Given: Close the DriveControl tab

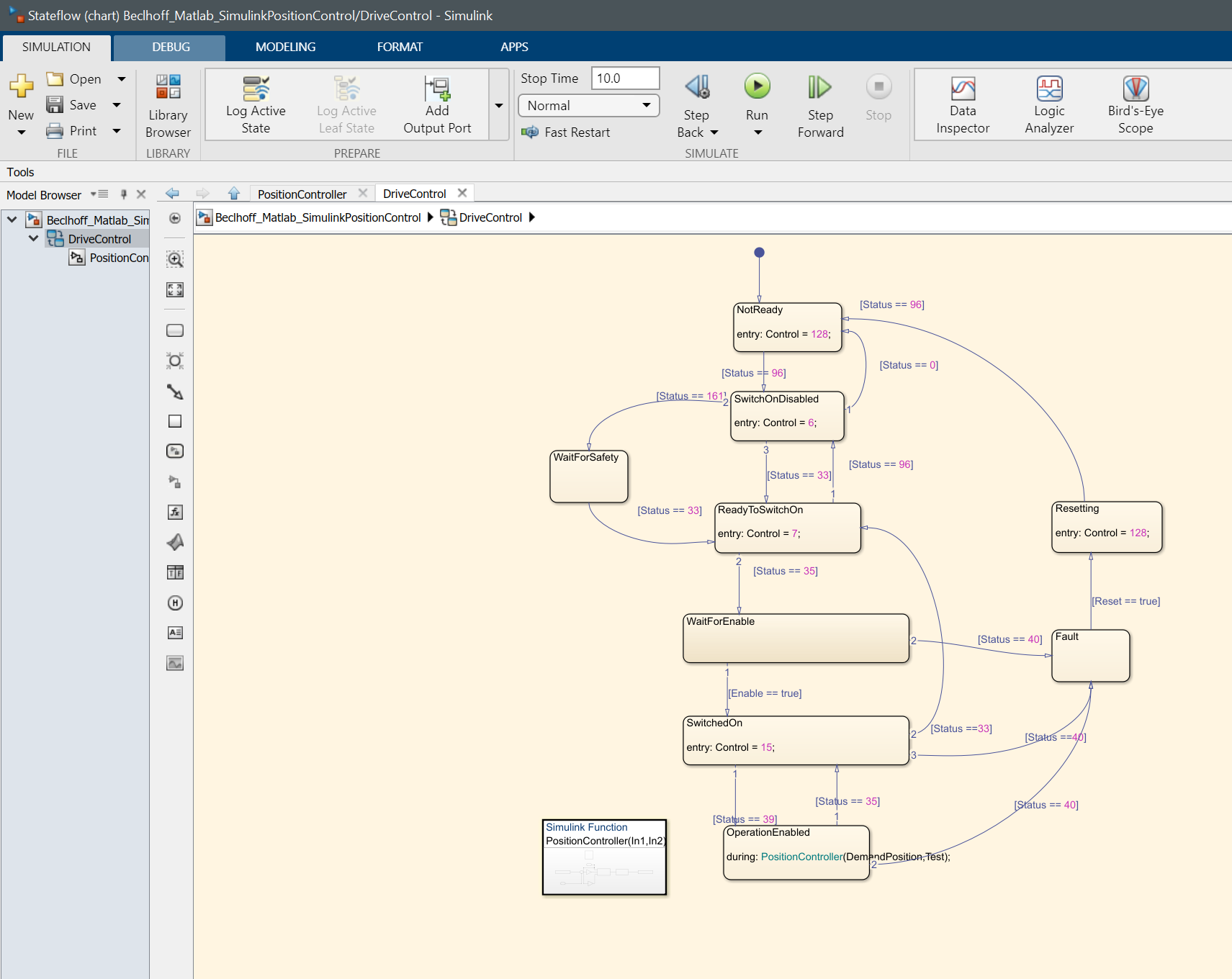Looking at the screenshot, I should point(462,193).
